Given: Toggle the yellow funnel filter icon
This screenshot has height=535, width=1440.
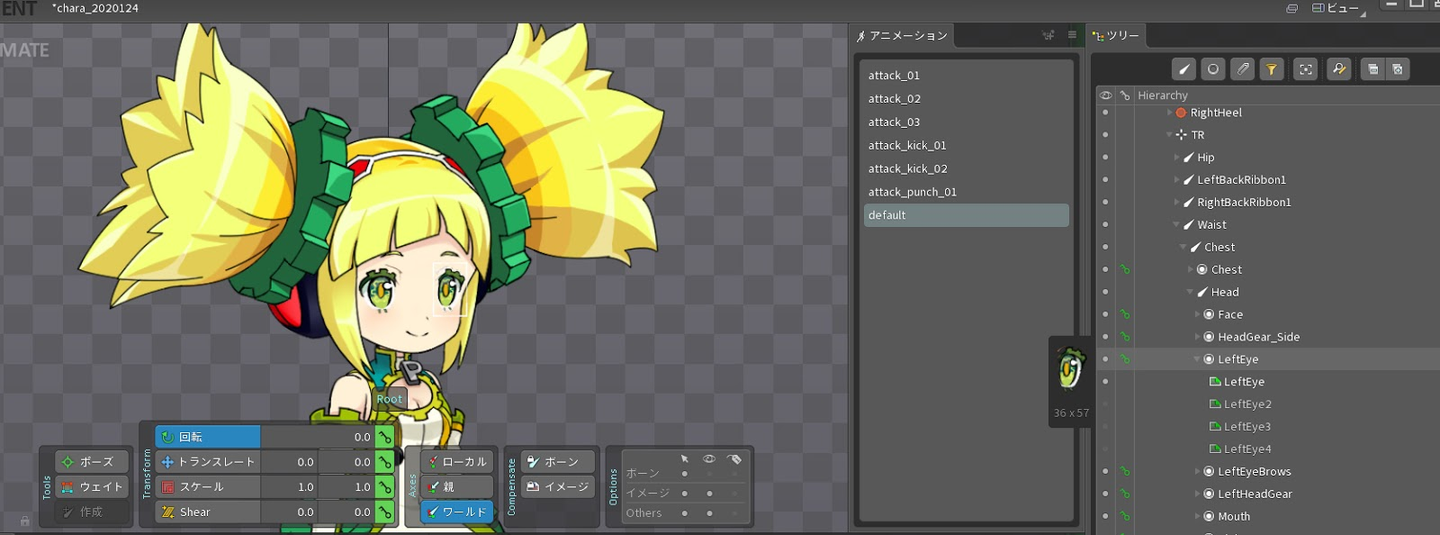Looking at the screenshot, I should 1271,69.
